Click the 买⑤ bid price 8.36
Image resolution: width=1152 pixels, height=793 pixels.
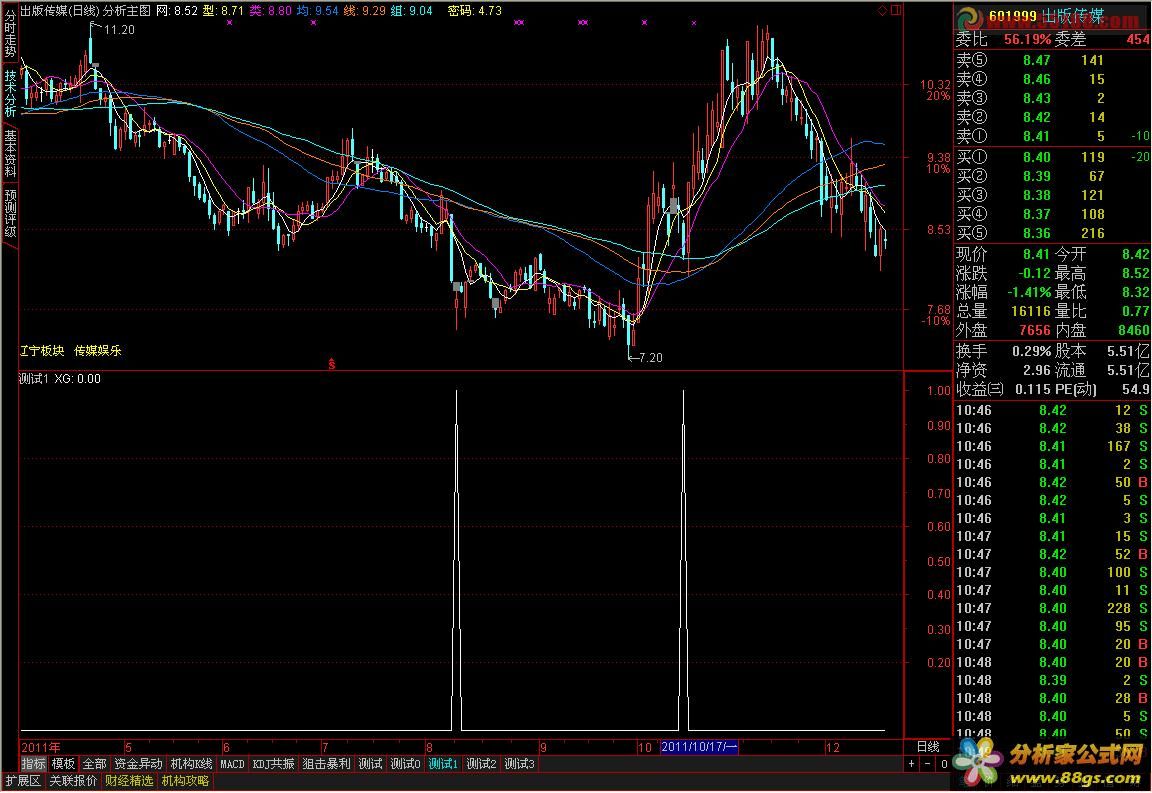click(1037, 233)
